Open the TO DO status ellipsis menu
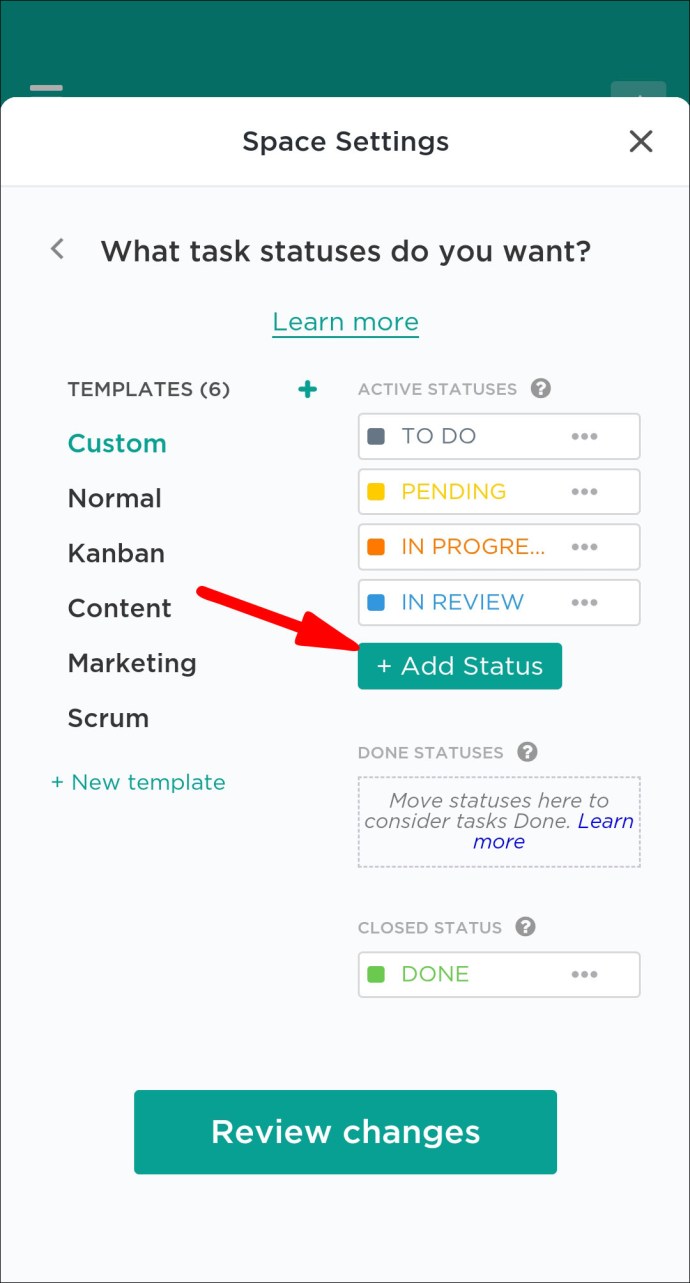Viewport: 690px width, 1283px height. 584,437
